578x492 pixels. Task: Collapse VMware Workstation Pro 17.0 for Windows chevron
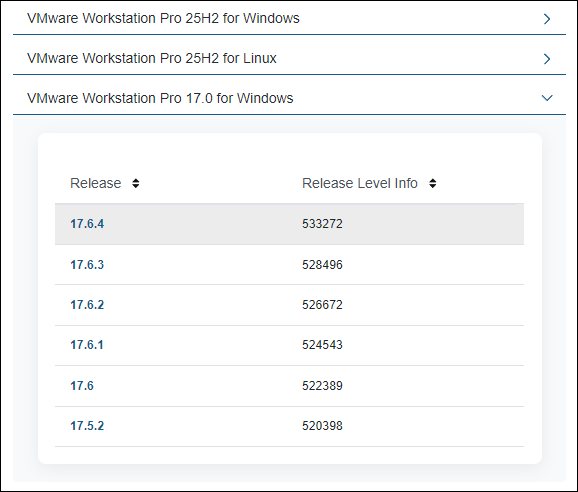tap(547, 98)
